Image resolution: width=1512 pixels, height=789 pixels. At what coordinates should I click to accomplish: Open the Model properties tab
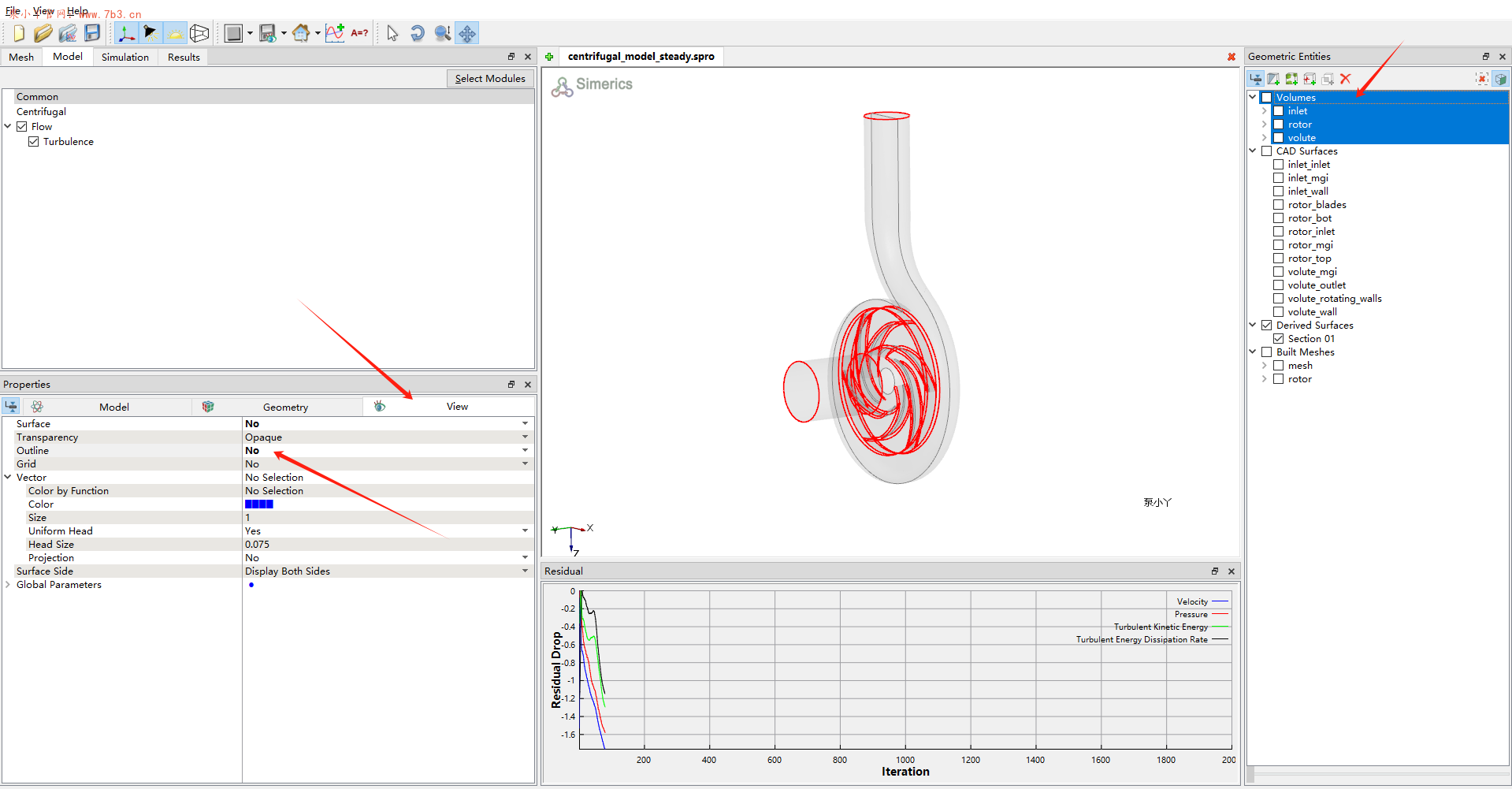[x=106, y=408]
